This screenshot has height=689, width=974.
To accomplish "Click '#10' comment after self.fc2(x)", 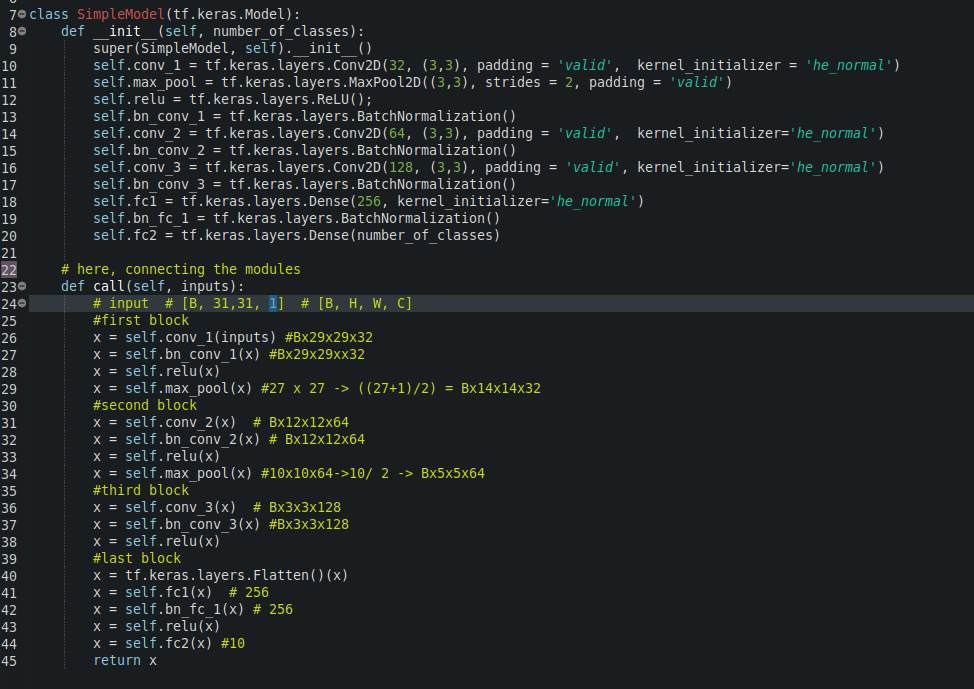I will click(x=233, y=643).
